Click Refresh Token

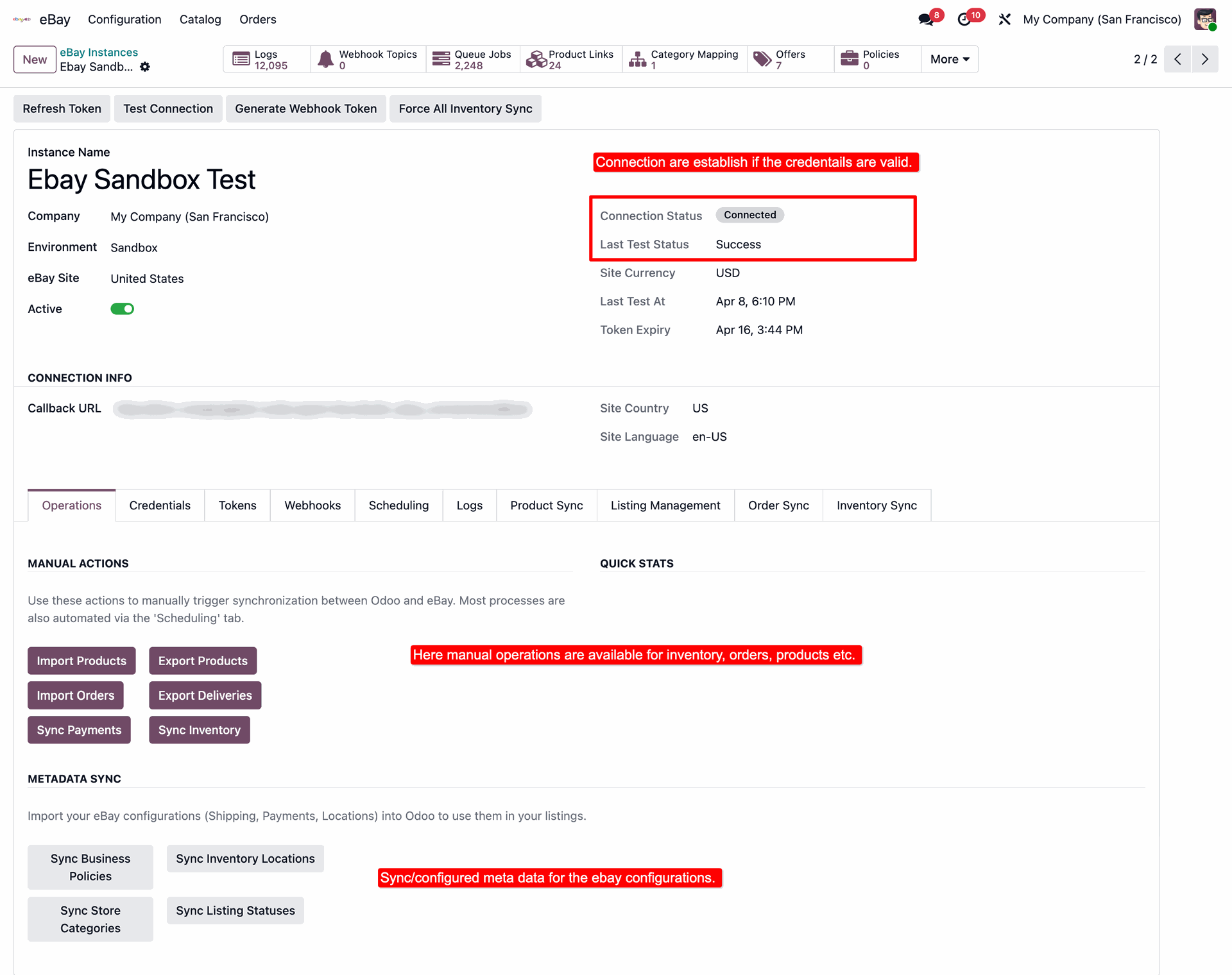click(x=62, y=108)
